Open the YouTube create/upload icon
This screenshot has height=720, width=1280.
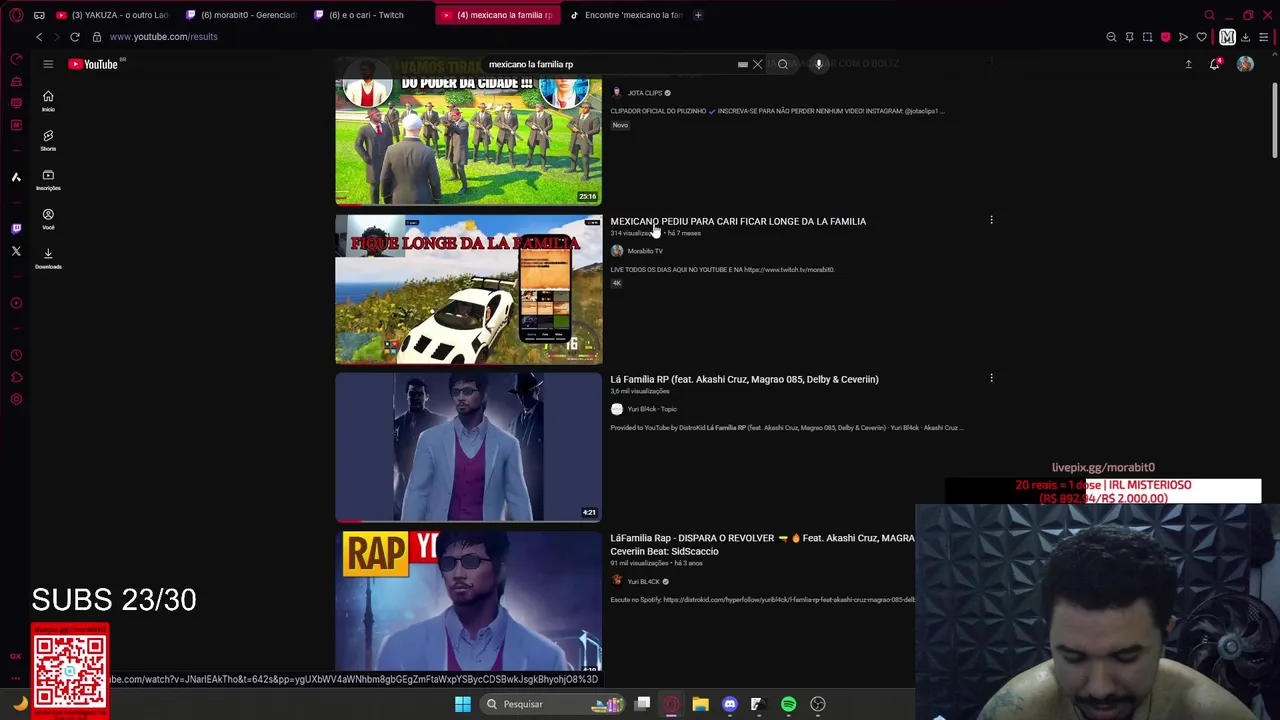(x=1188, y=64)
